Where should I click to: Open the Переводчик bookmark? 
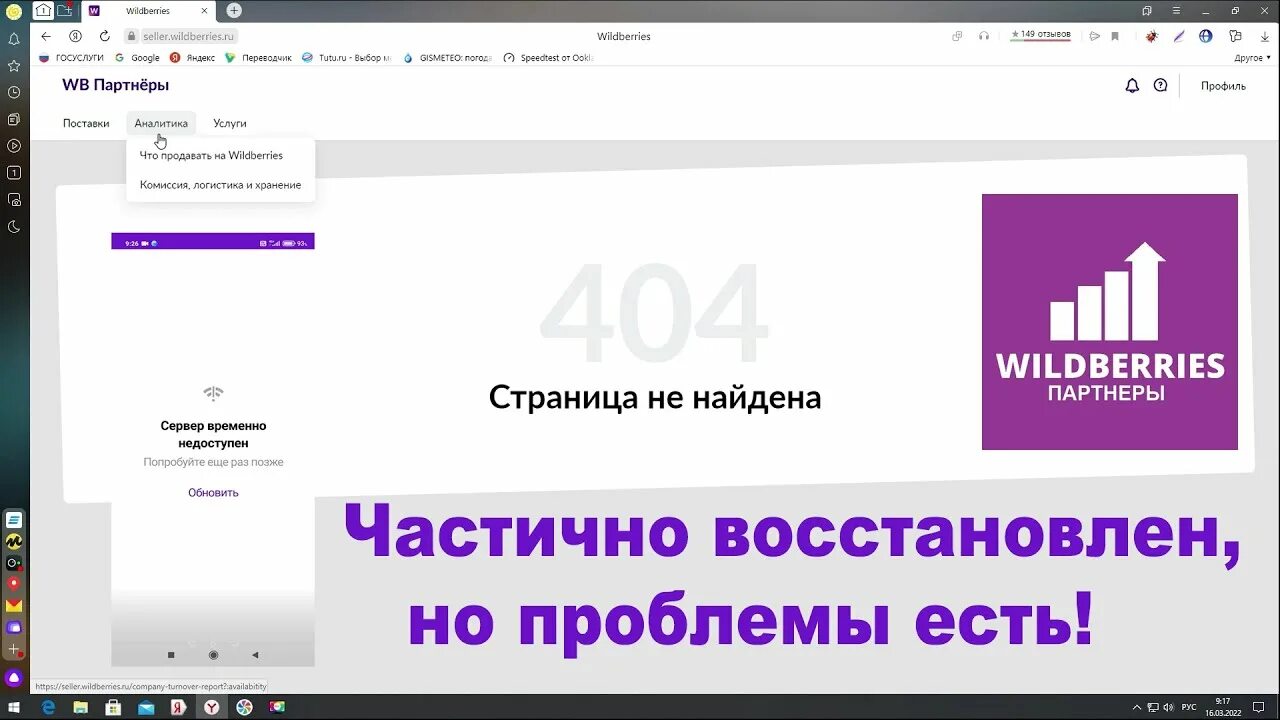click(259, 58)
